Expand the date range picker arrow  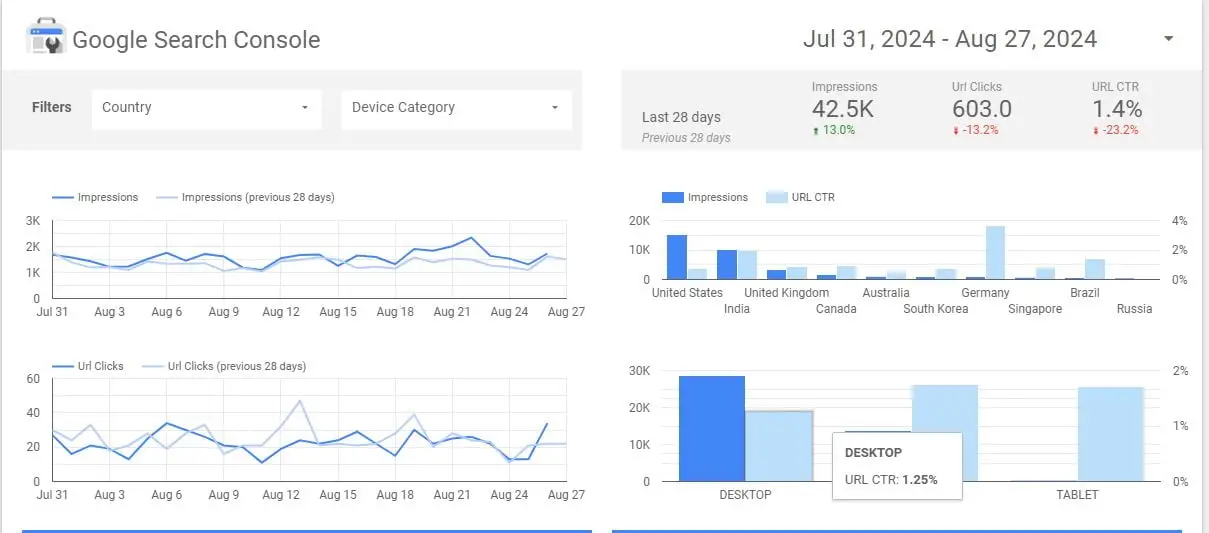(1168, 39)
